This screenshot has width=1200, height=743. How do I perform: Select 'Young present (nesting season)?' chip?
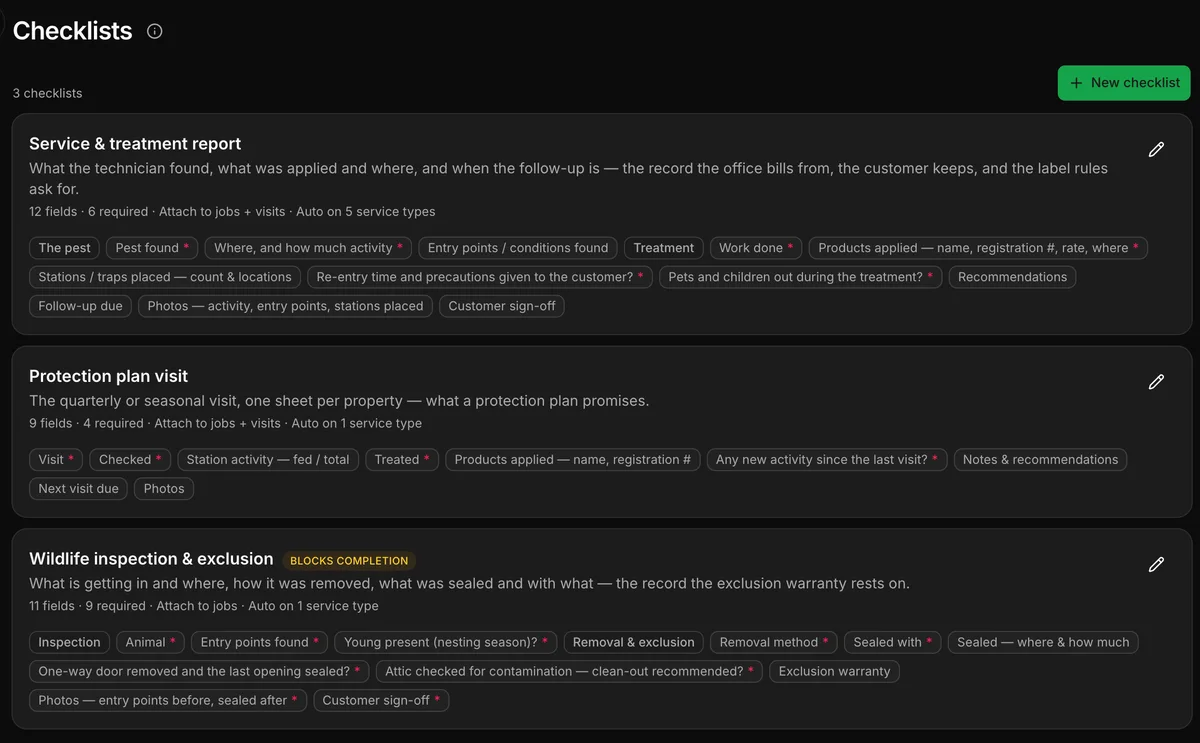click(x=445, y=642)
